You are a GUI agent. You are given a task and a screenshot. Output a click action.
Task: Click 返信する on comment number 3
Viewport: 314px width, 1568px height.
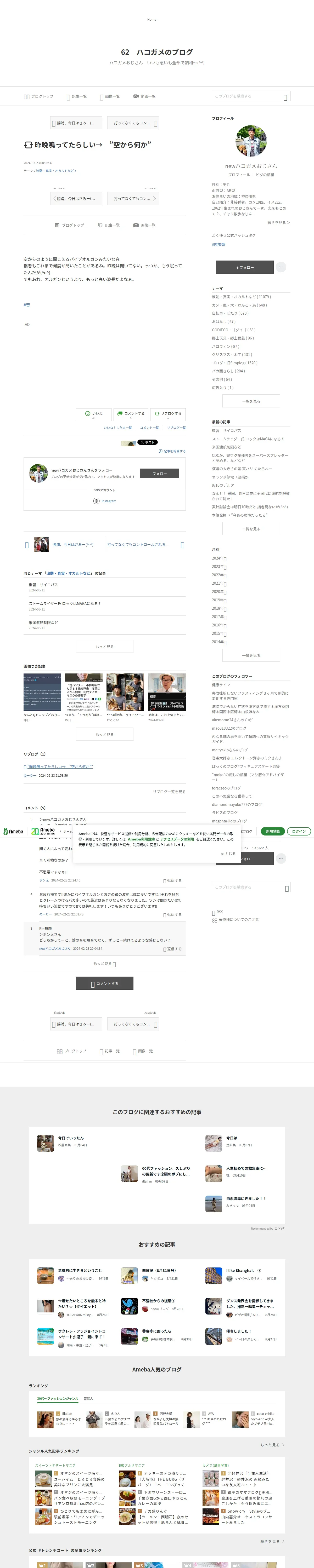click(x=172, y=948)
